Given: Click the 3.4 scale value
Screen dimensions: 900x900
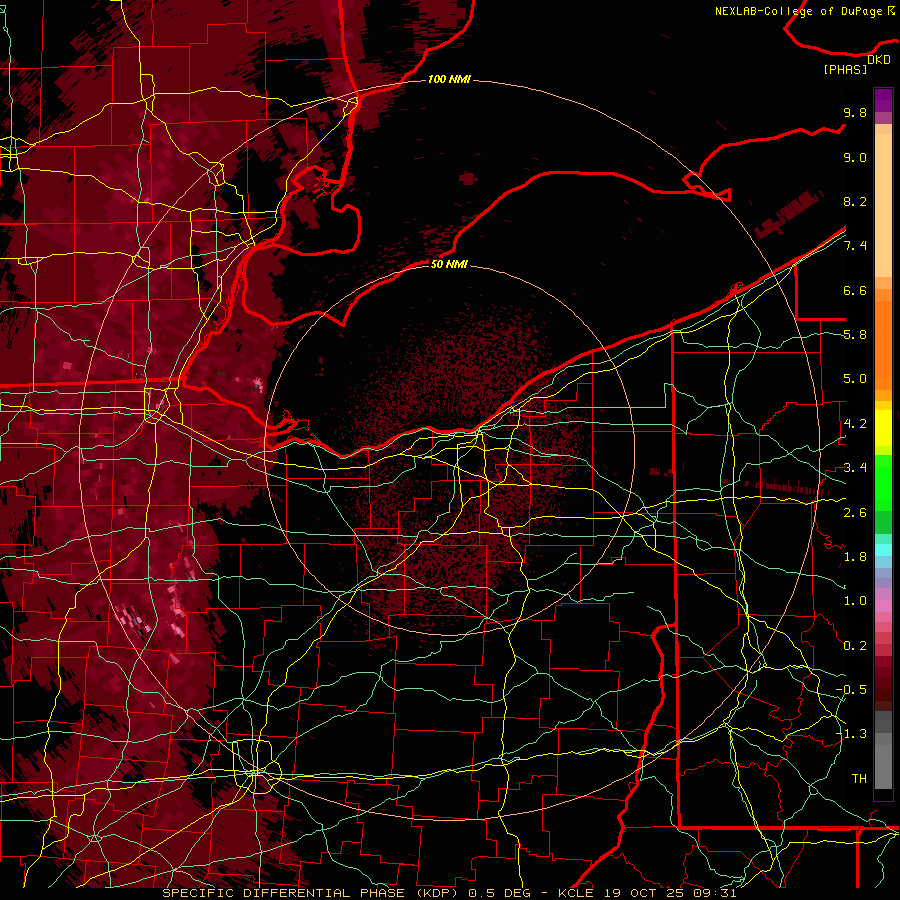Looking at the screenshot, I should (x=855, y=468).
